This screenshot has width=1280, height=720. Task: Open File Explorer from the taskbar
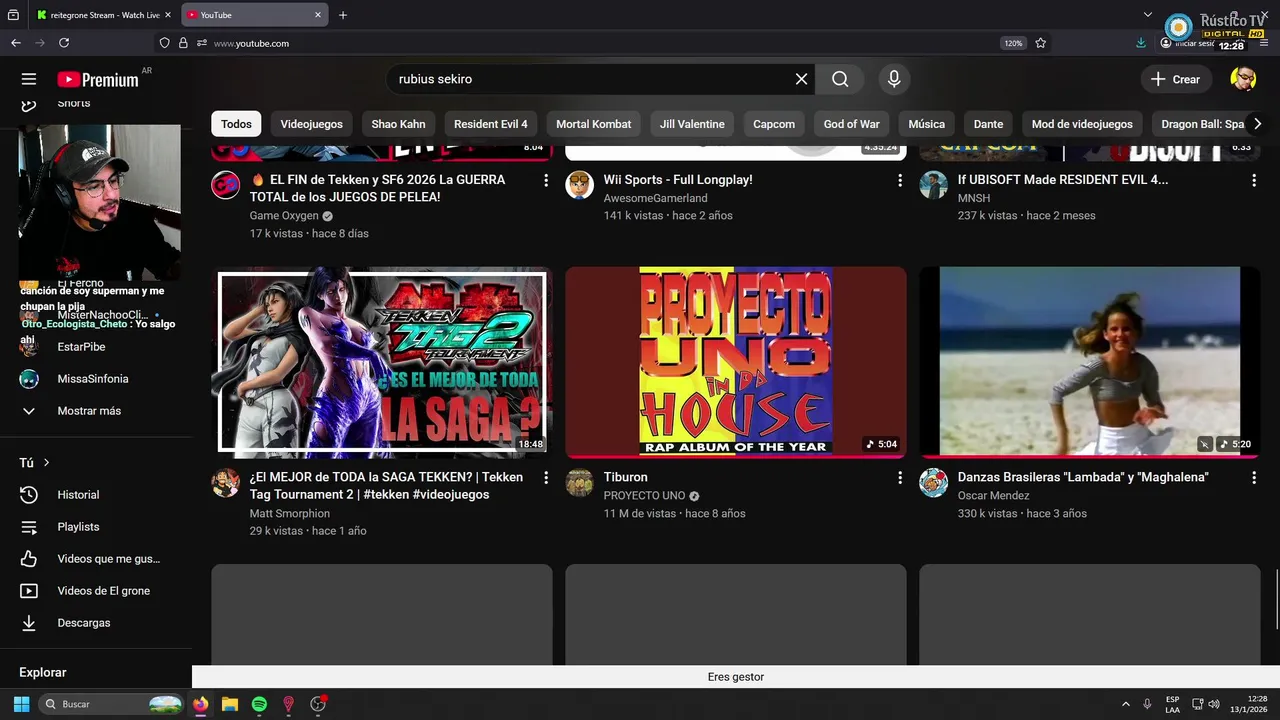point(229,704)
